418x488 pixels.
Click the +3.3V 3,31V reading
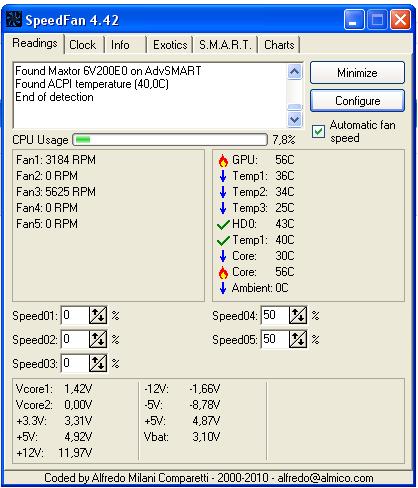point(54,421)
